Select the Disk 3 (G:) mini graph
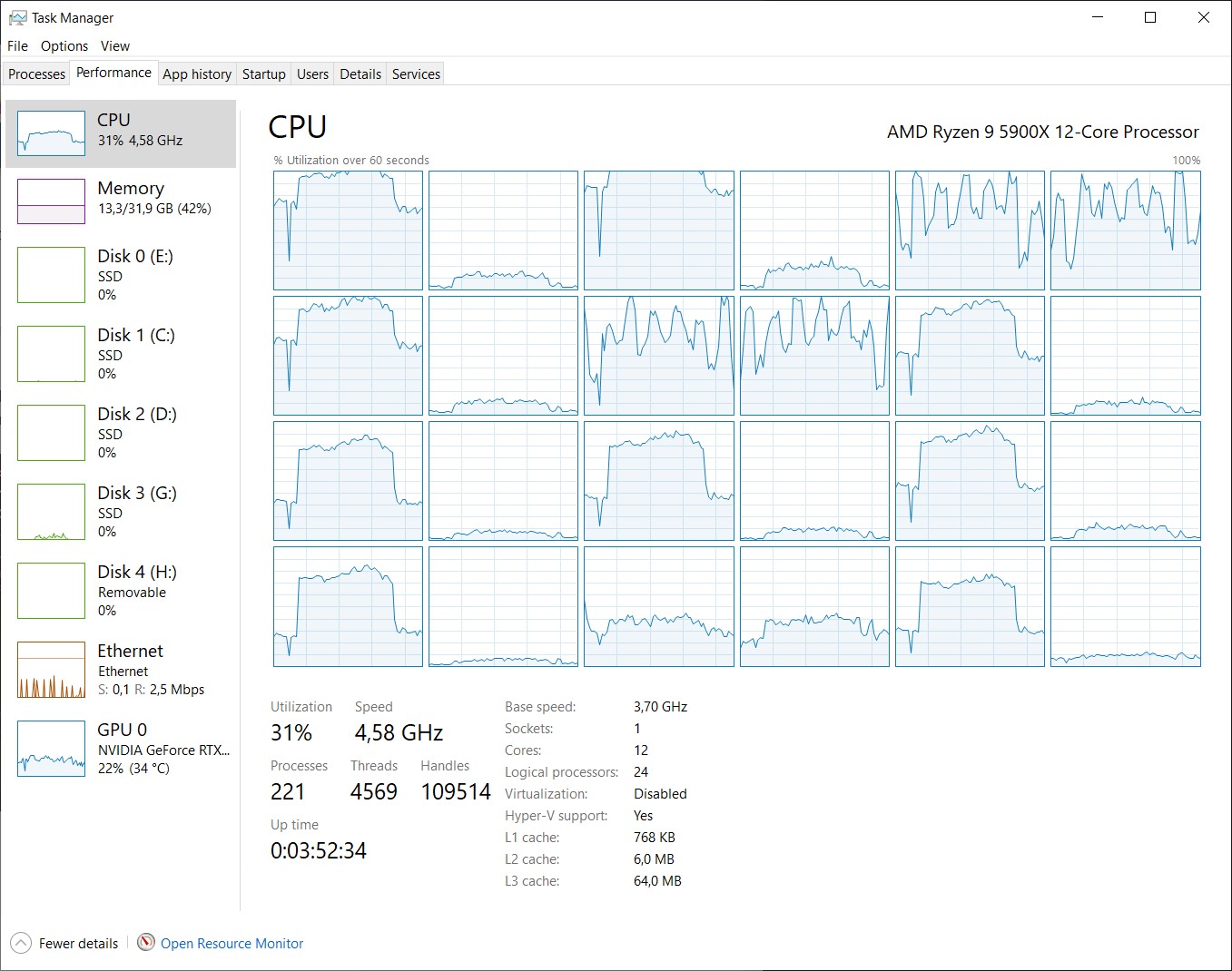 point(51,512)
